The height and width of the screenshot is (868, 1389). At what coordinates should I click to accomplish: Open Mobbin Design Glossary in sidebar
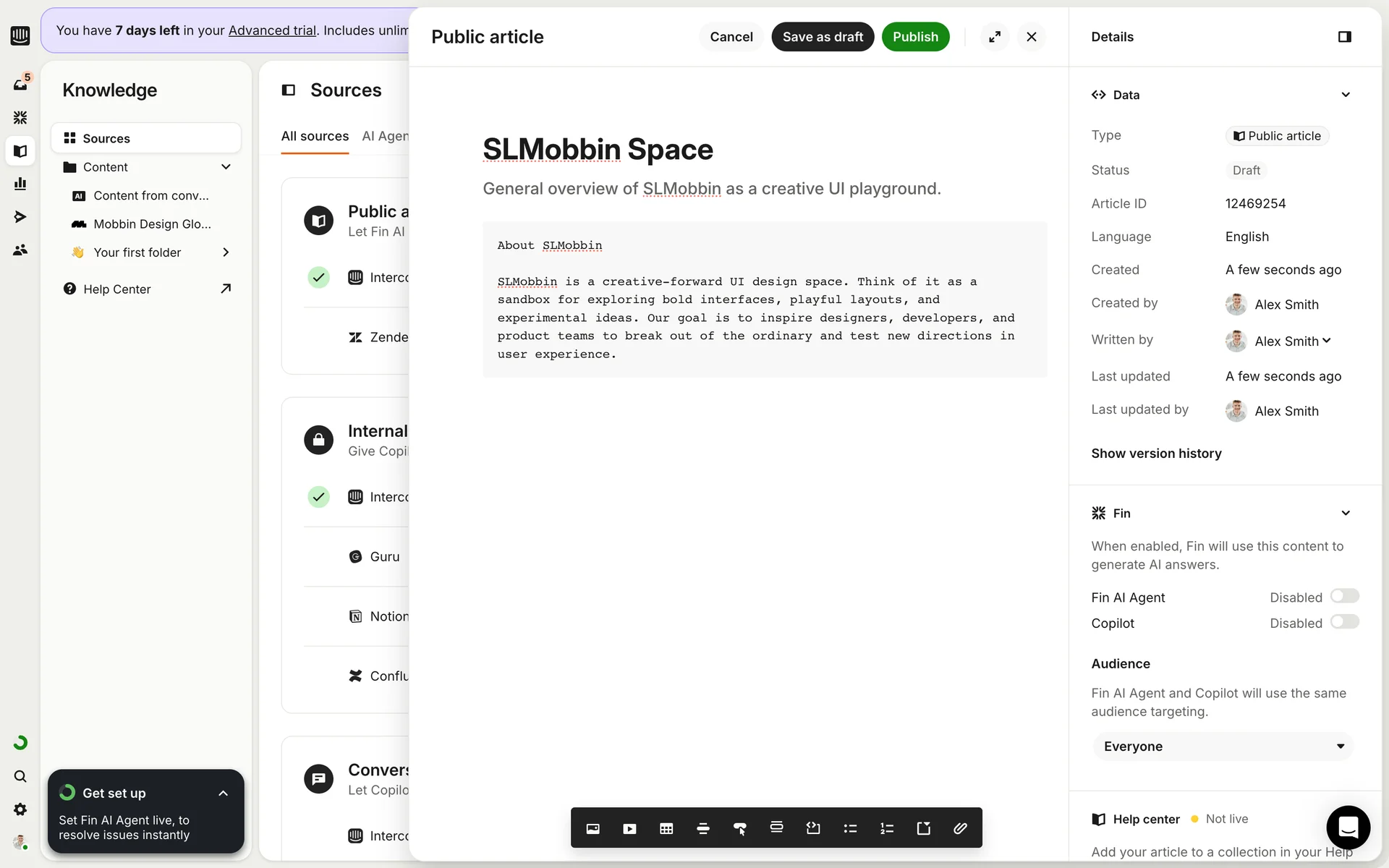(152, 224)
